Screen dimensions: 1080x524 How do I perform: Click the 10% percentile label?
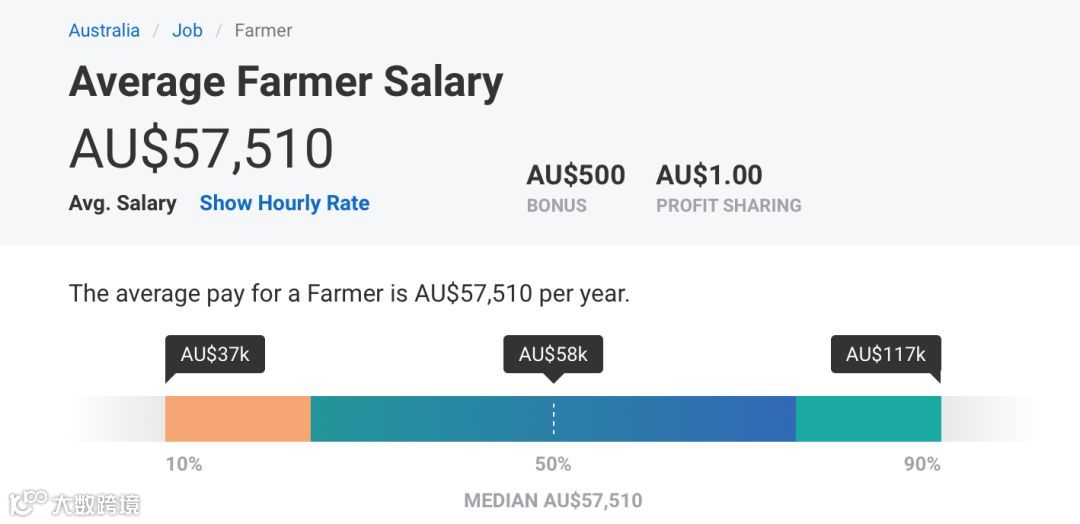tap(183, 464)
